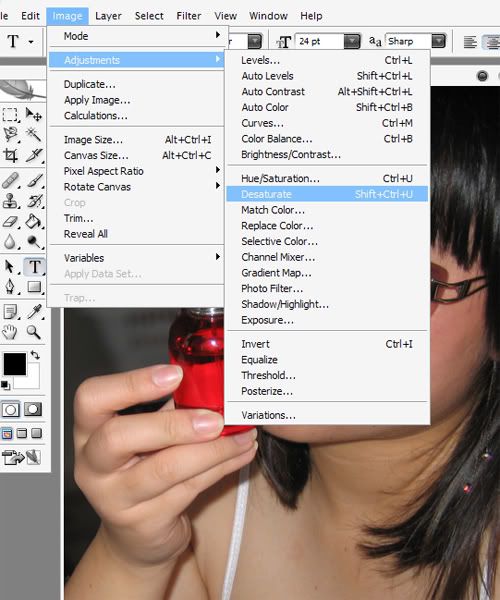The width and height of the screenshot is (500, 600).
Task: Open the Edit menu
Action: coord(30,16)
